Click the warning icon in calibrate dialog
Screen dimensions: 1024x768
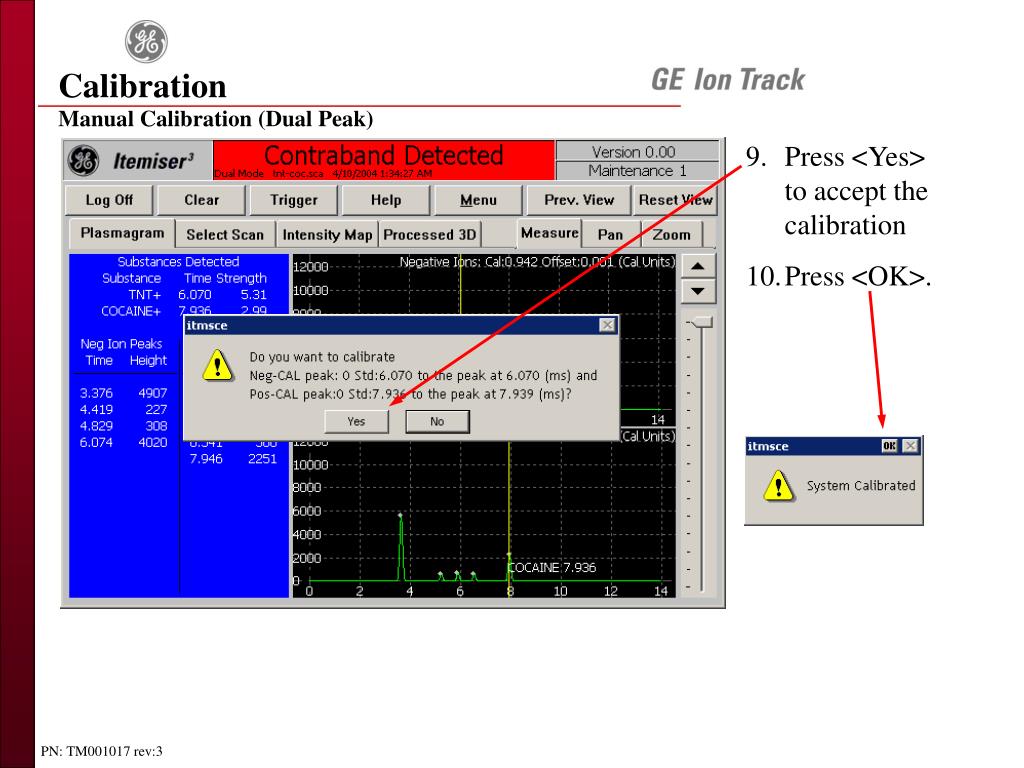click(217, 364)
